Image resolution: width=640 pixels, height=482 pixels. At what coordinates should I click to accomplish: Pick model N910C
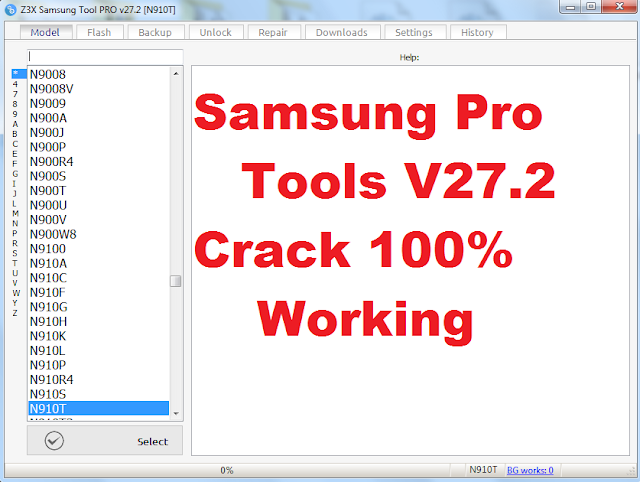(98, 278)
